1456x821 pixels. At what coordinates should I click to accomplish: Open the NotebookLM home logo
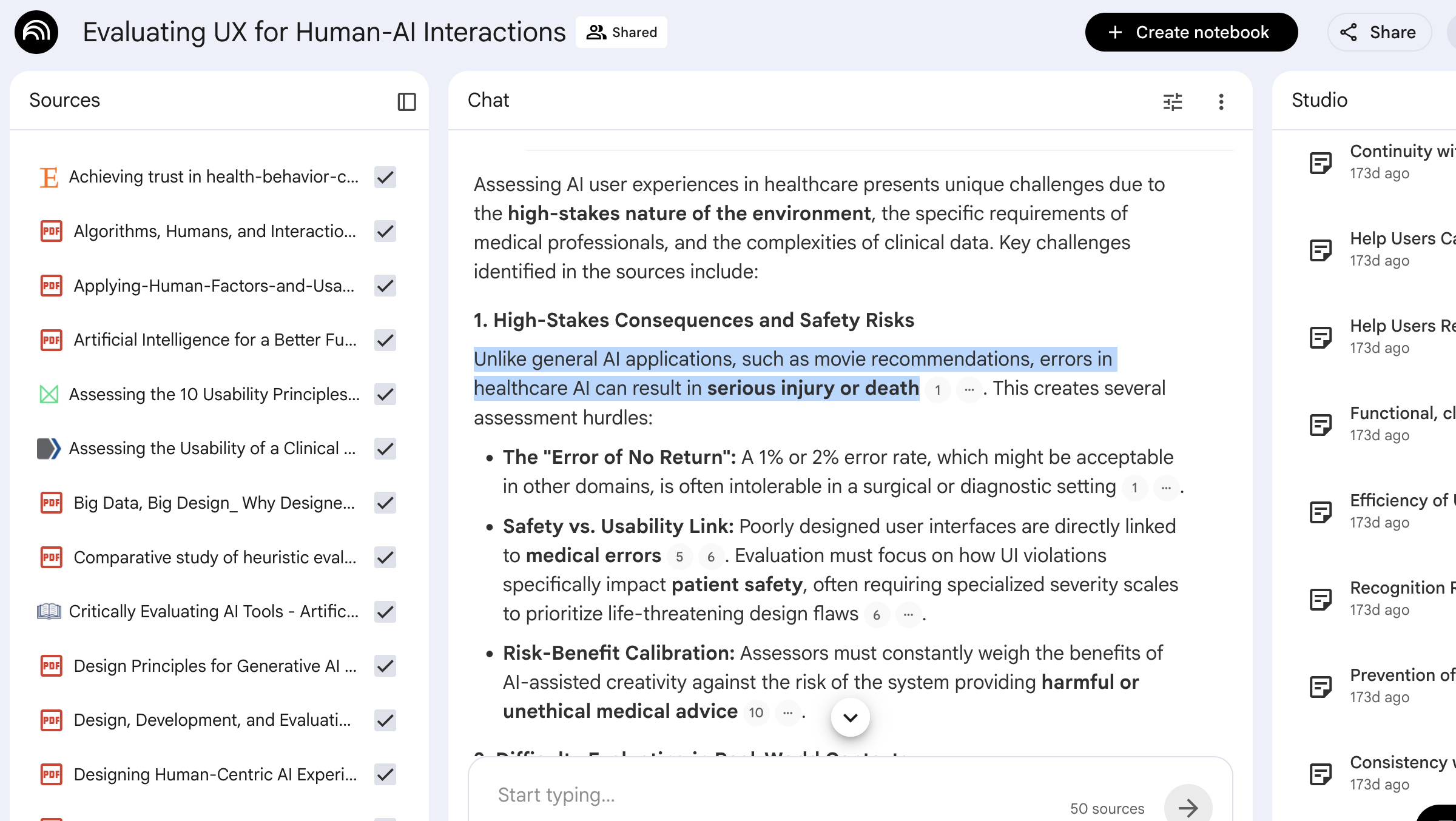coord(36,32)
